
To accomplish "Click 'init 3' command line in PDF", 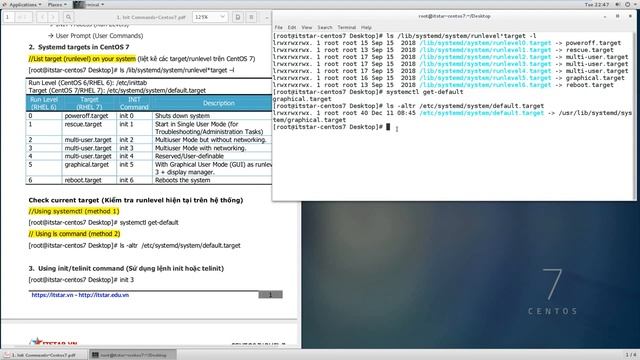I will [81, 280].
